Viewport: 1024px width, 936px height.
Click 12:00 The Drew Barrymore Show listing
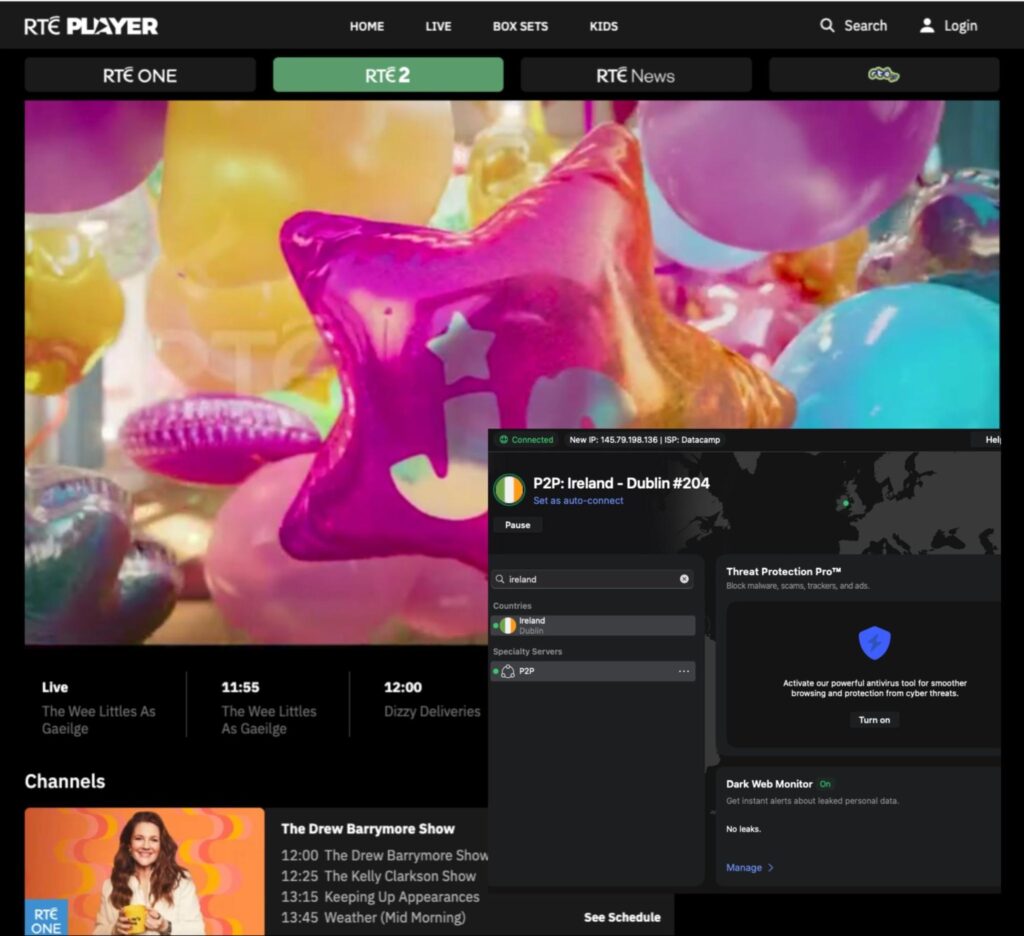385,855
